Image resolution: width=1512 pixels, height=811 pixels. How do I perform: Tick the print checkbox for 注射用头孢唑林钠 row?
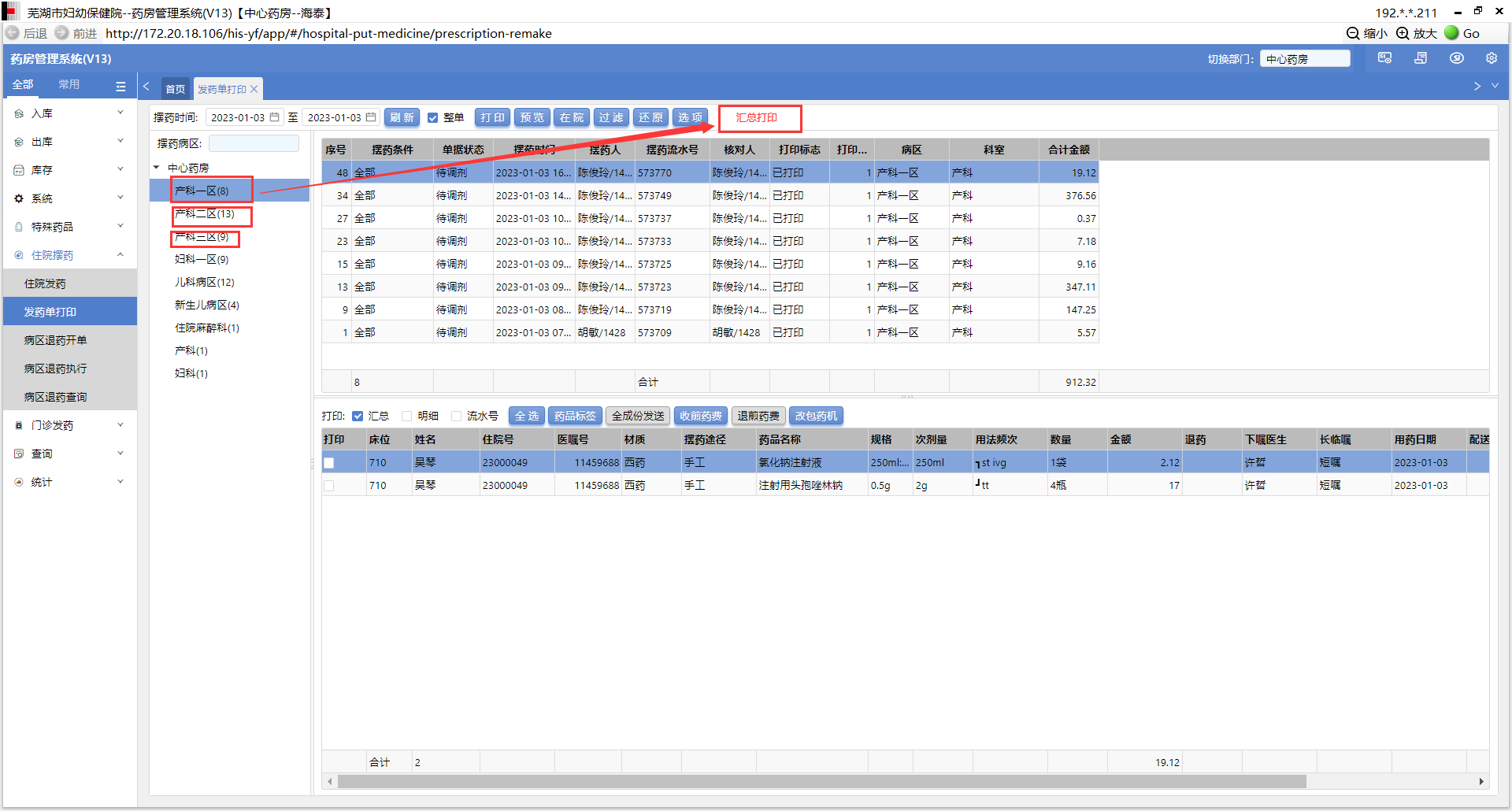329,486
